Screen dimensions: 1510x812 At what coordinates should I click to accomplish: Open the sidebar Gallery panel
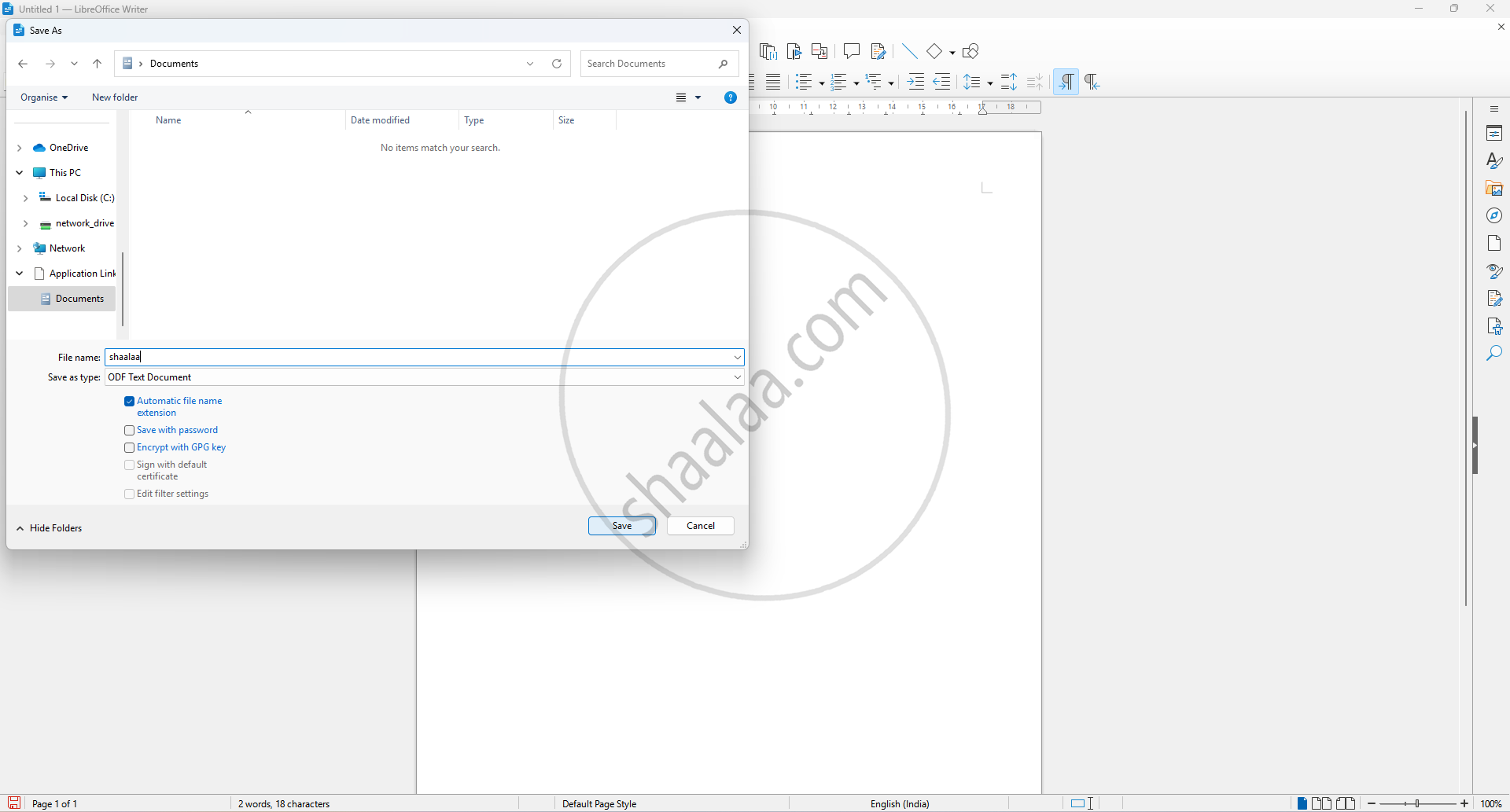point(1494,189)
